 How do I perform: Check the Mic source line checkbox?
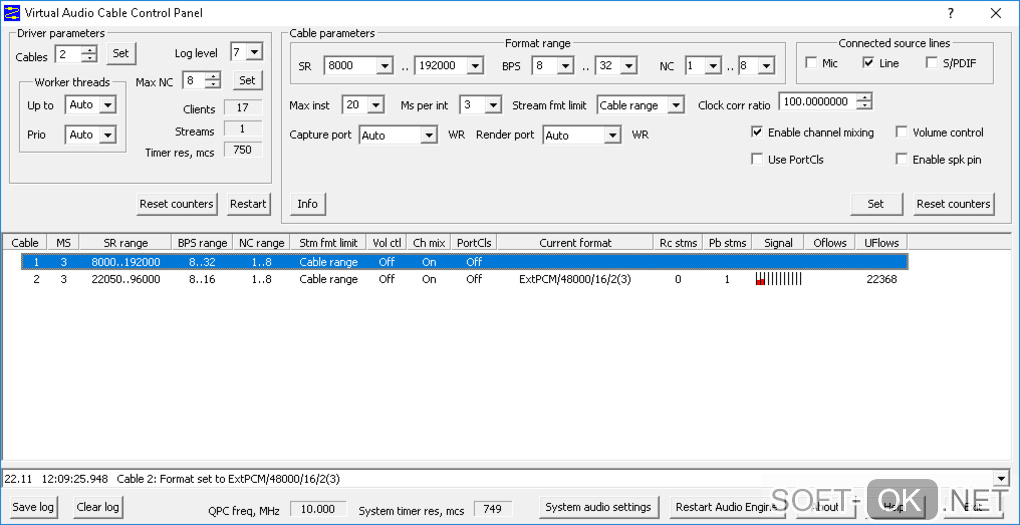pos(811,63)
